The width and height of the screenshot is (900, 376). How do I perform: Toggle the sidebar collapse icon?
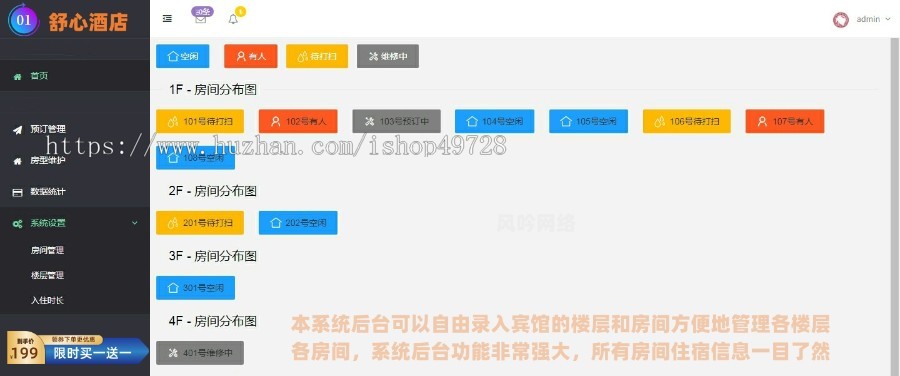coord(168,19)
